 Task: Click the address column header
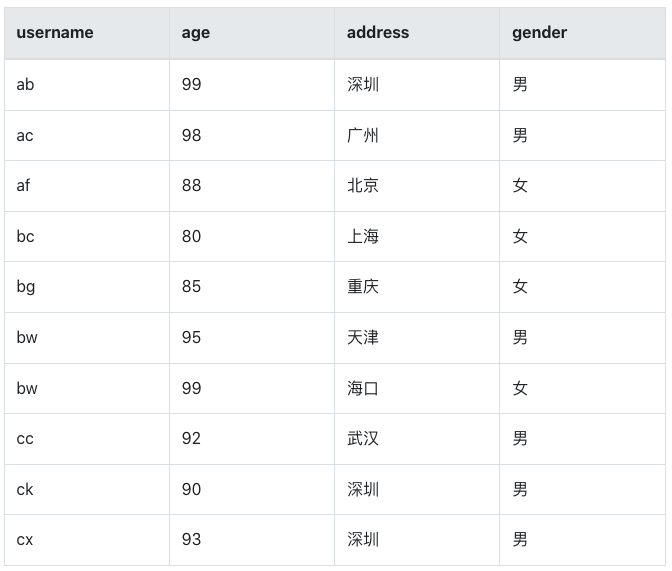tap(378, 33)
